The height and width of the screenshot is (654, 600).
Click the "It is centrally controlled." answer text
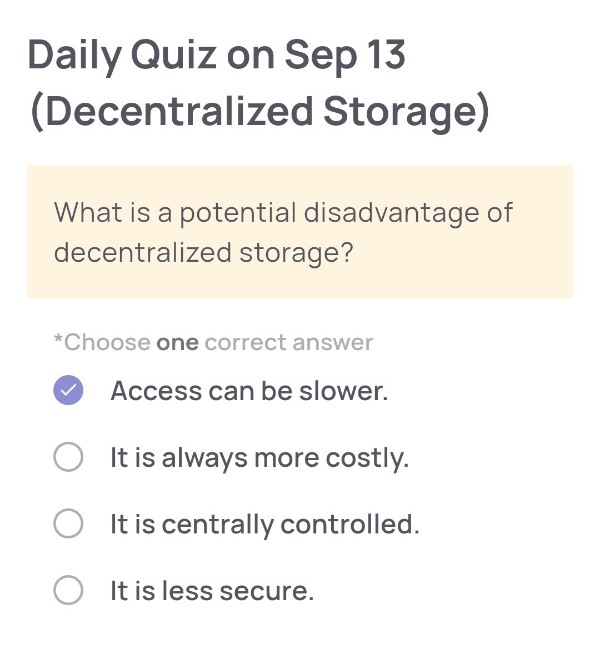coord(264,524)
